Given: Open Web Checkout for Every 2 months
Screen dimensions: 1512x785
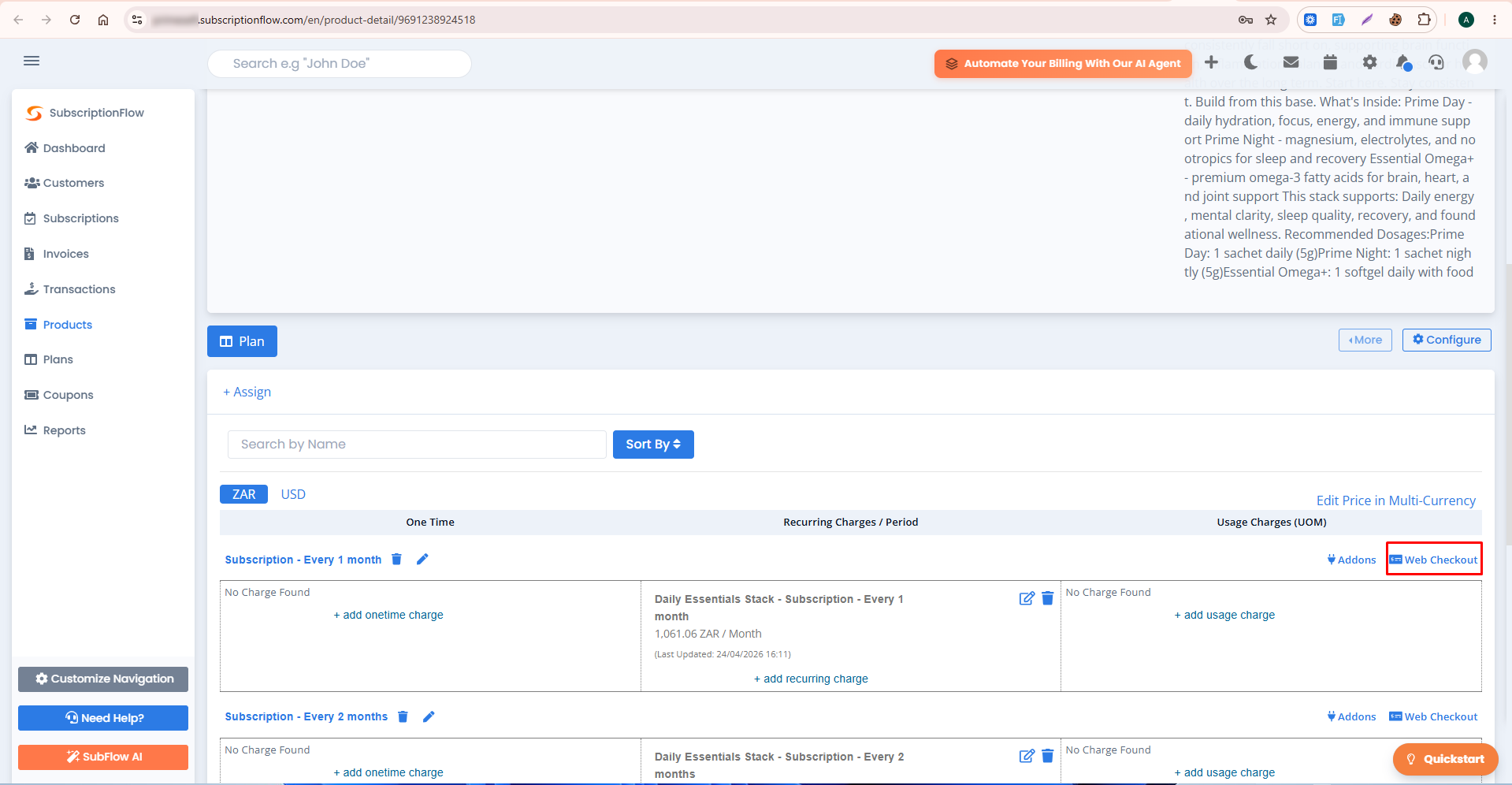Looking at the screenshot, I should pos(1434,716).
